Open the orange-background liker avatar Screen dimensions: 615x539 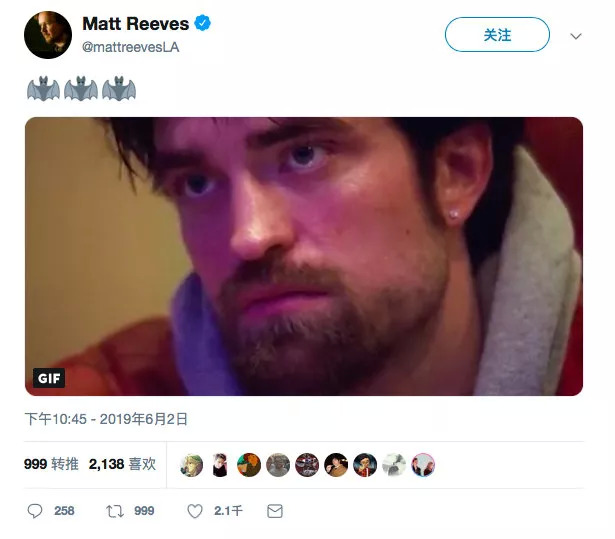(x=249, y=465)
